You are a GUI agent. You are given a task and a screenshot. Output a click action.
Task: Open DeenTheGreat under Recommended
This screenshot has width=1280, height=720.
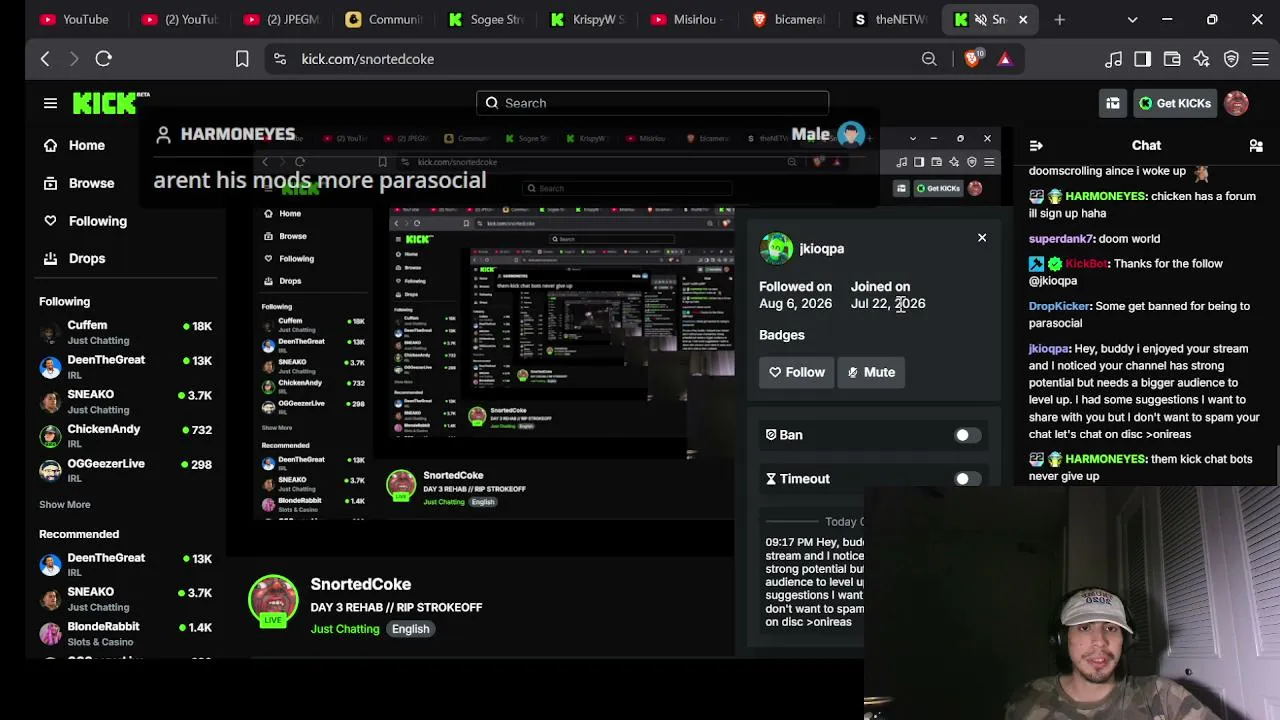[125, 564]
